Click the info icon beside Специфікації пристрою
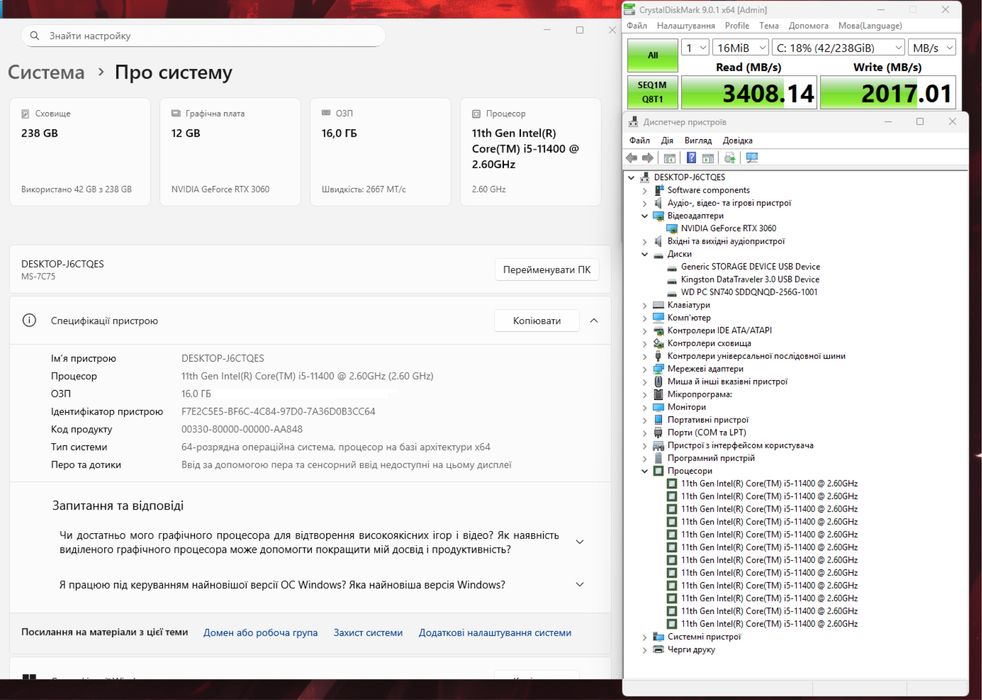982x700 pixels. [29, 321]
